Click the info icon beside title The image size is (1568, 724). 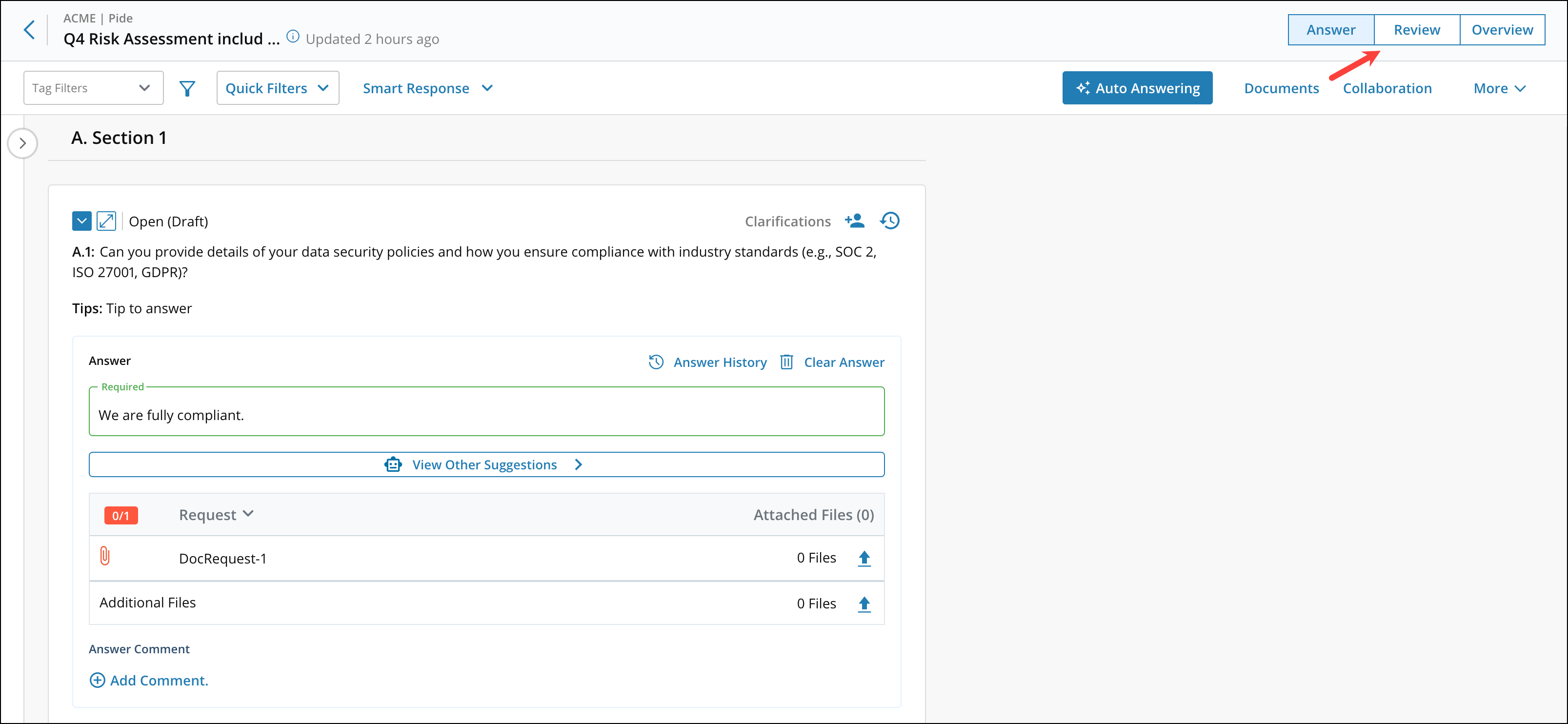click(293, 37)
